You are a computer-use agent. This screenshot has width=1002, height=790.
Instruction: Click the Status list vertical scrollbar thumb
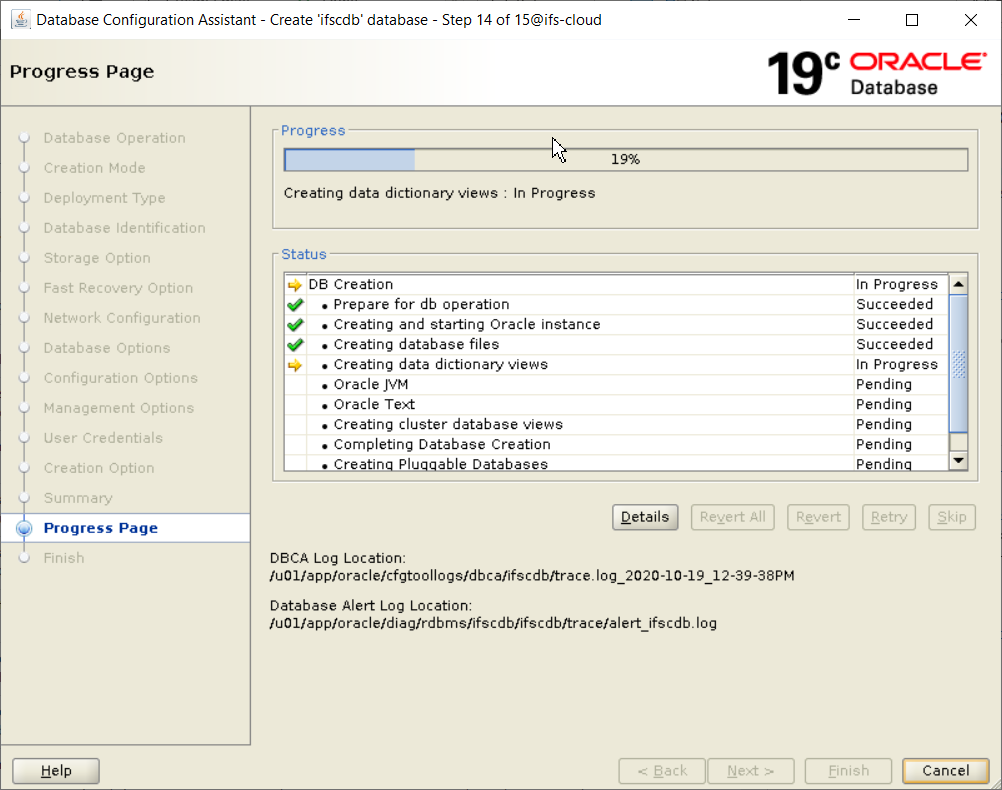958,363
